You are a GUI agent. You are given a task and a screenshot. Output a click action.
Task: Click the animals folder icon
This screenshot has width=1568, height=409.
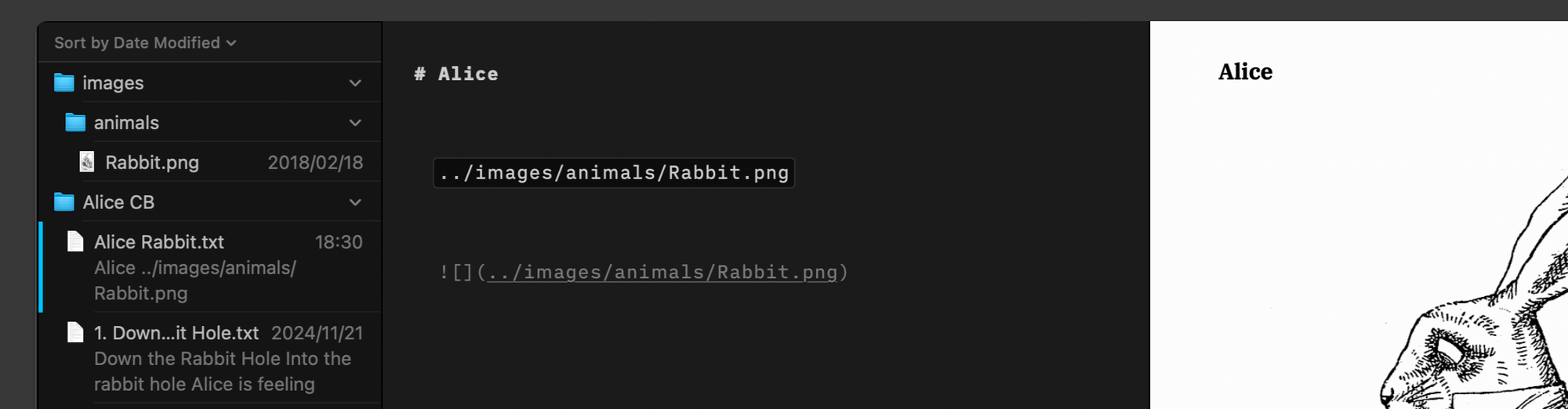(x=75, y=122)
